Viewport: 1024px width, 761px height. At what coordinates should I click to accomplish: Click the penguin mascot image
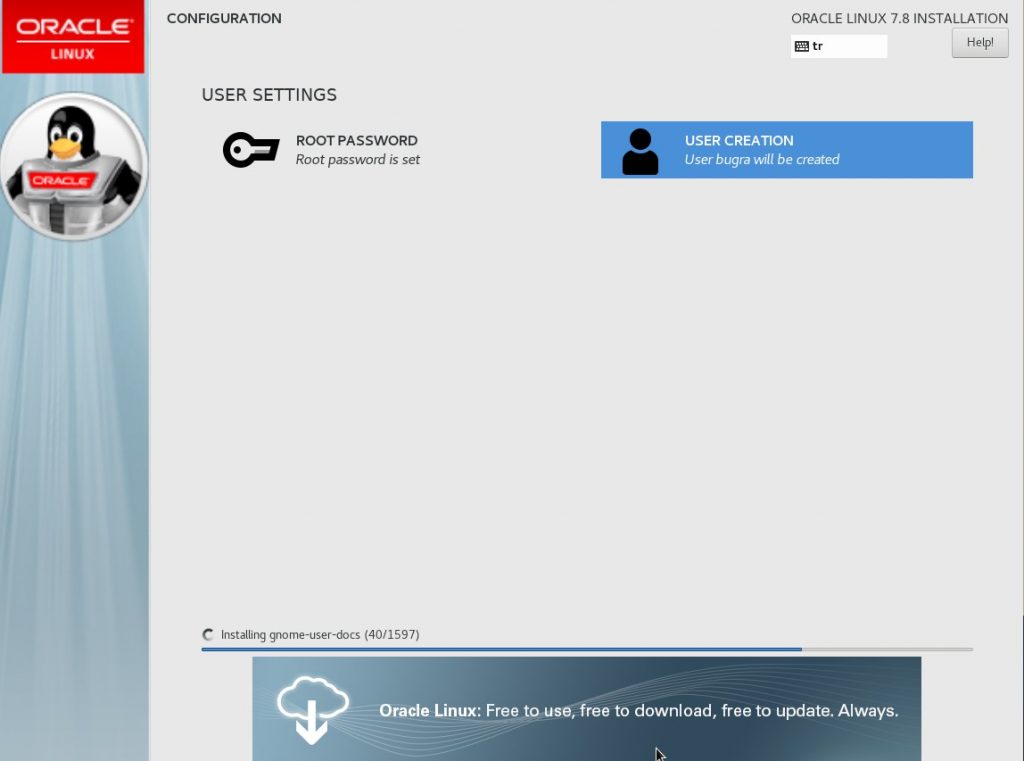click(x=74, y=167)
